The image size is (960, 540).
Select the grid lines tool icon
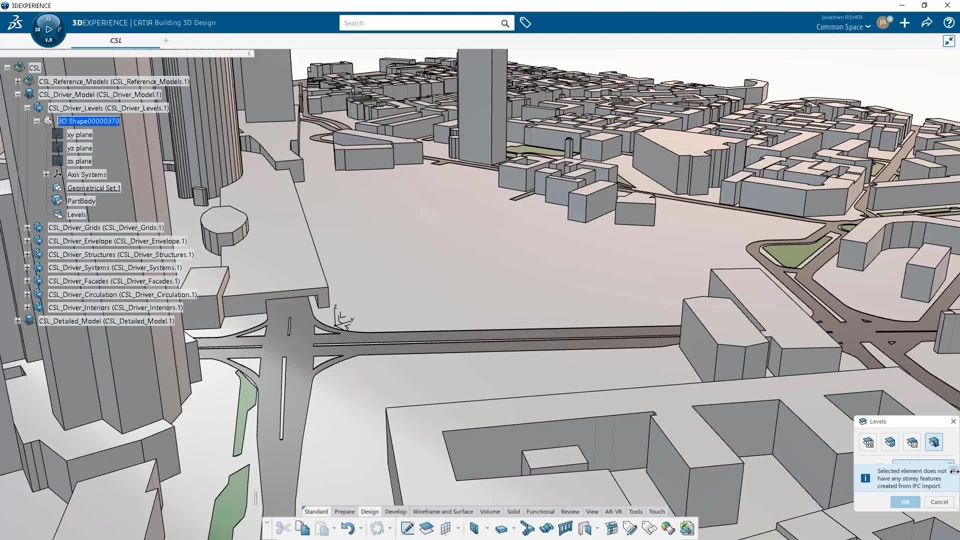tap(446, 528)
